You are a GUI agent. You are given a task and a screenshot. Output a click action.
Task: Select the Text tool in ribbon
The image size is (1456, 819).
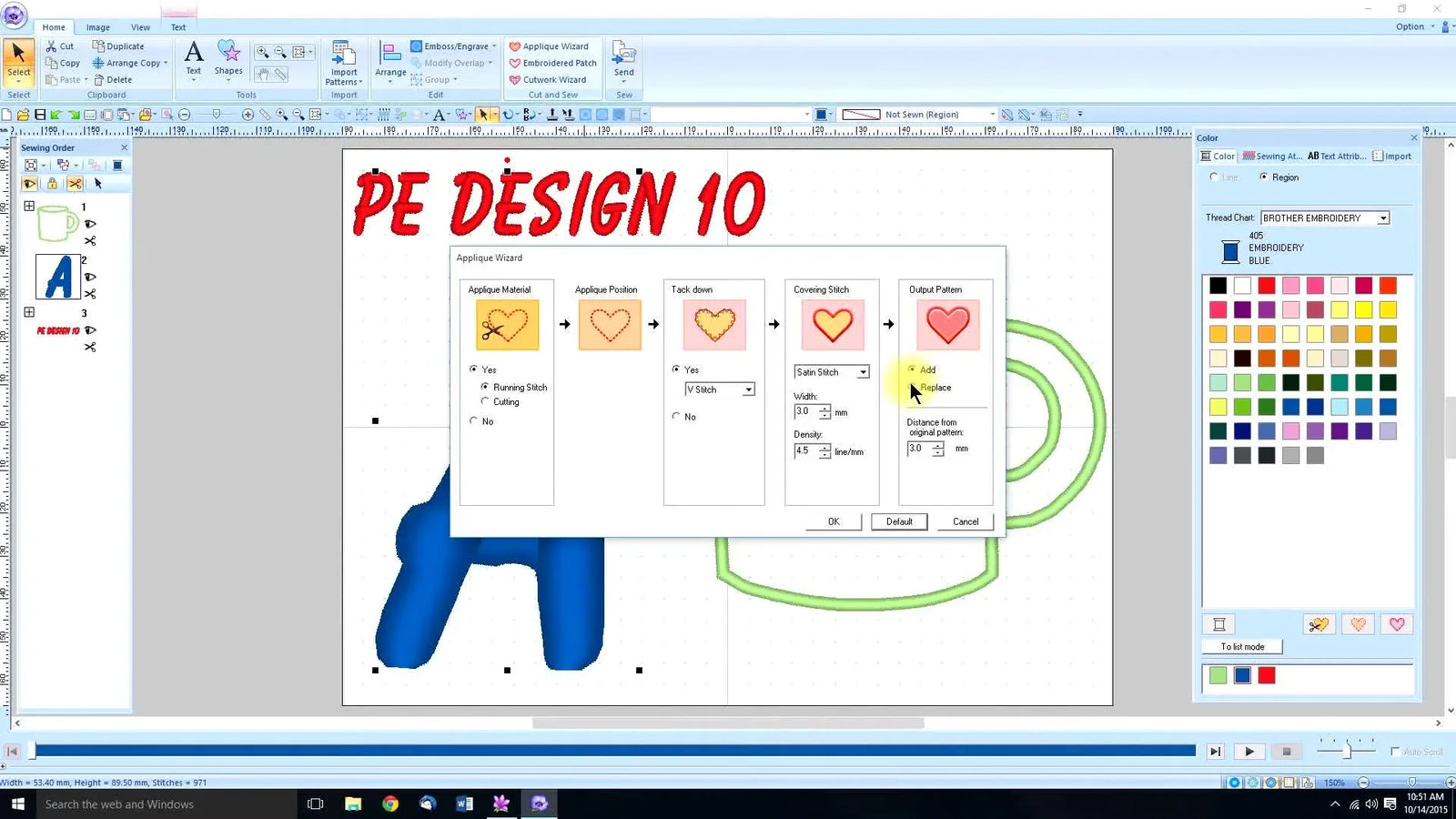[x=193, y=58]
